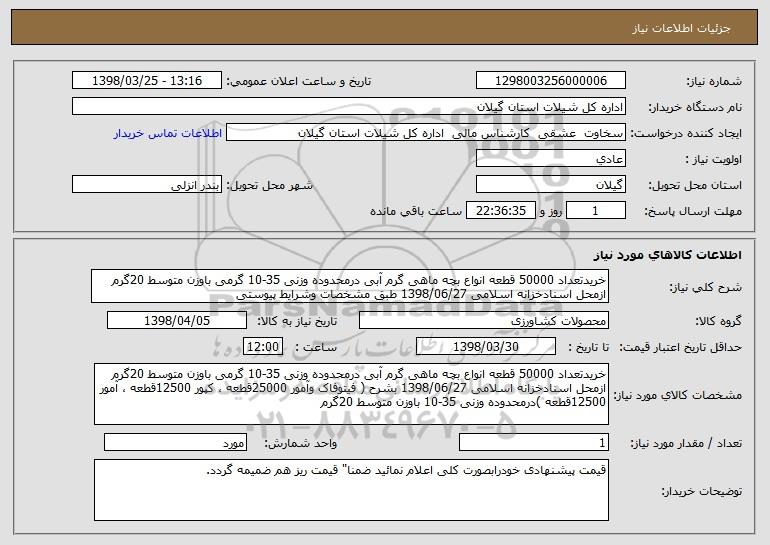The image size is (770, 545).
Task: Click the request creator field
Action: click(426, 133)
